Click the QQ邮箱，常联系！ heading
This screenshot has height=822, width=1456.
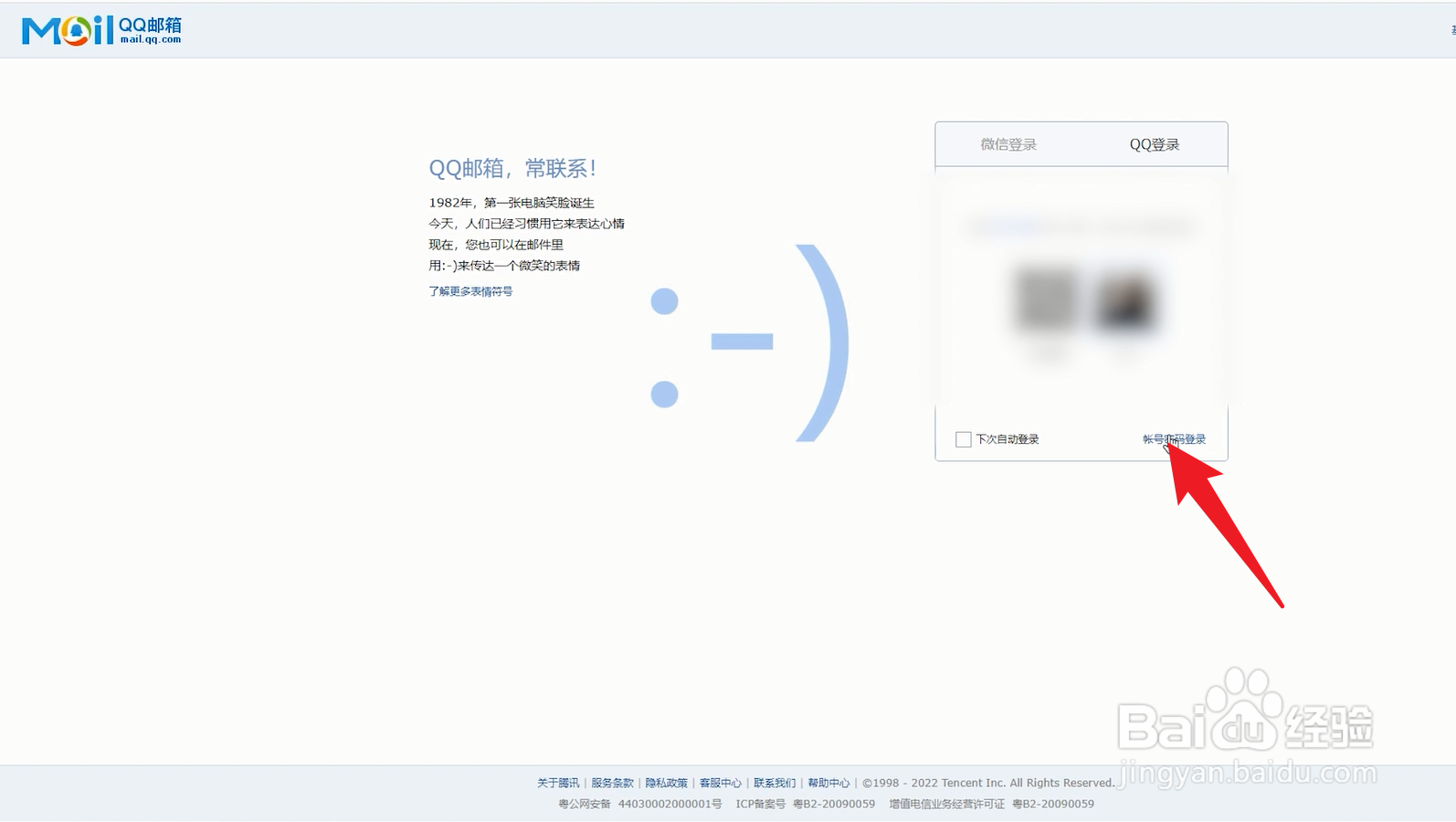coord(512,168)
